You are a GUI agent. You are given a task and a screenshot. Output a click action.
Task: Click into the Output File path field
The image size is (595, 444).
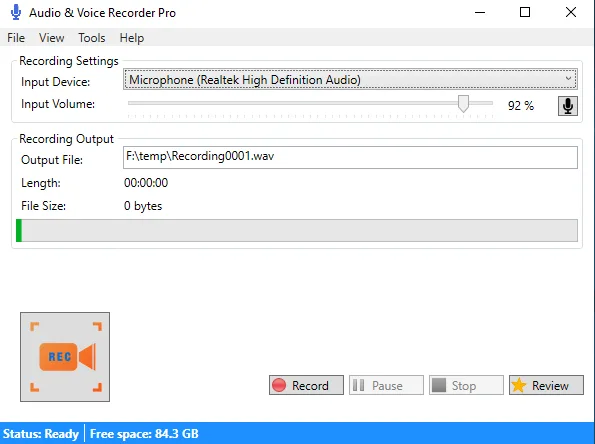pos(350,157)
